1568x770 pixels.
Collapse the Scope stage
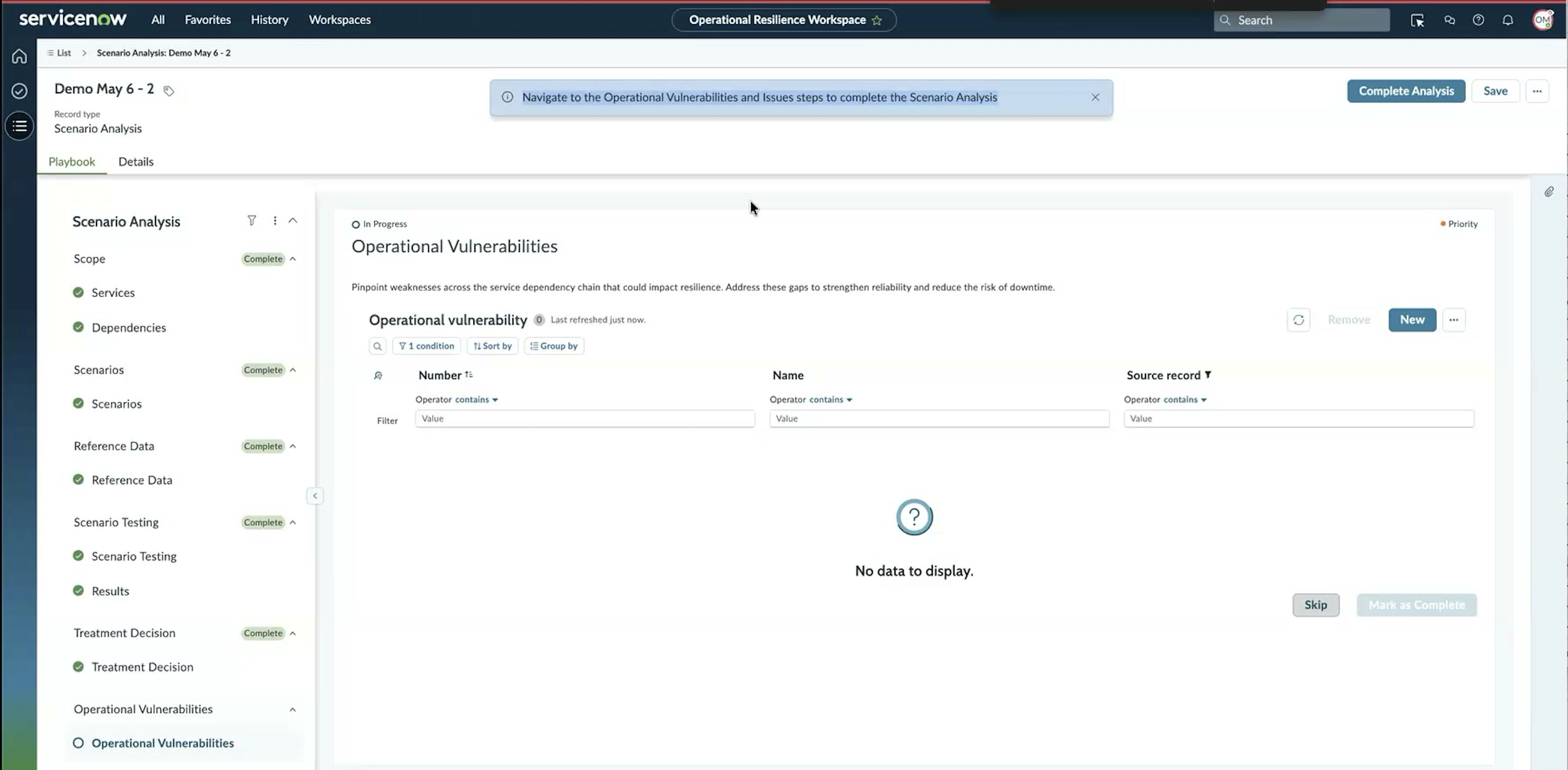(x=293, y=259)
